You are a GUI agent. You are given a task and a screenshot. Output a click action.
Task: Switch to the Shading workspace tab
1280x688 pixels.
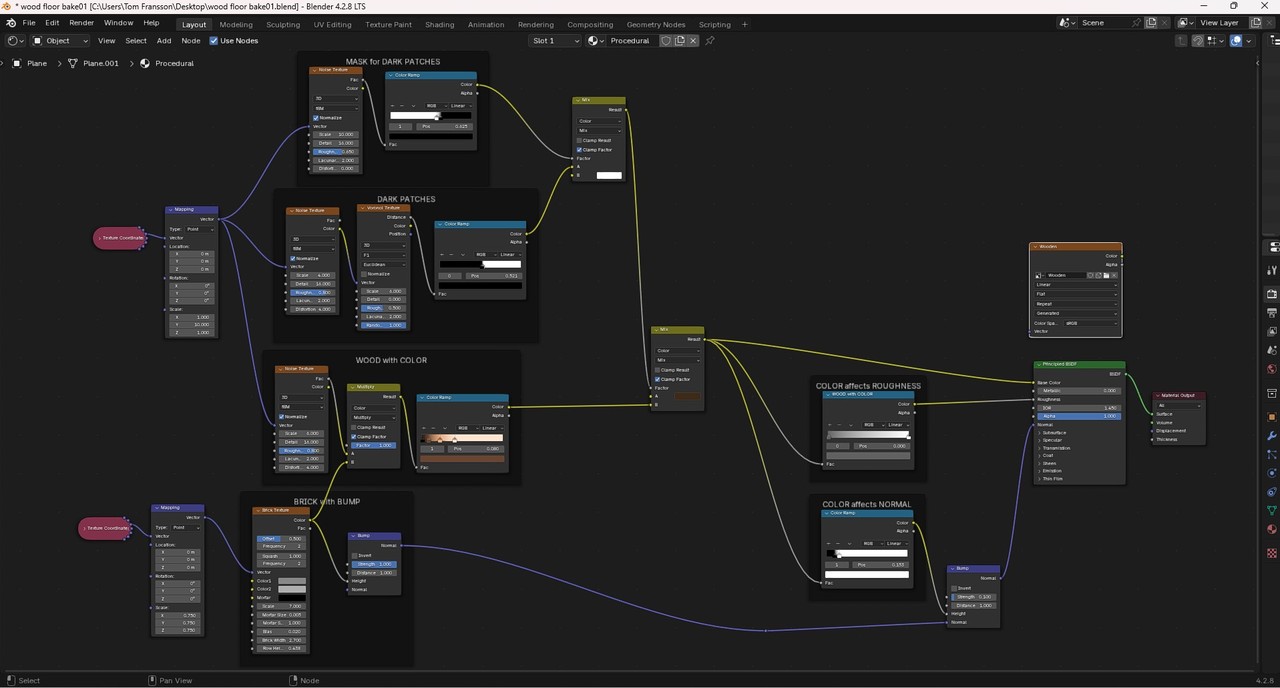pos(439,24)
